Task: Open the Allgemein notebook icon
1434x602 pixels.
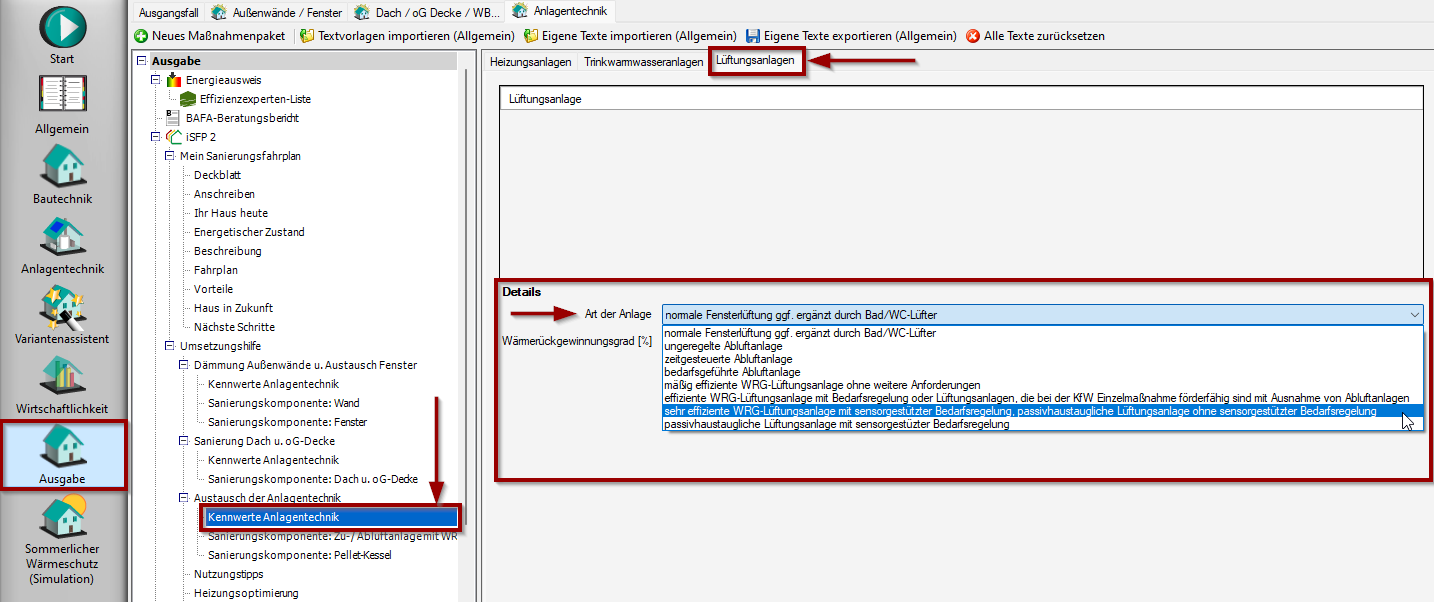Action: pyautogui.click(x=62, y=97)
